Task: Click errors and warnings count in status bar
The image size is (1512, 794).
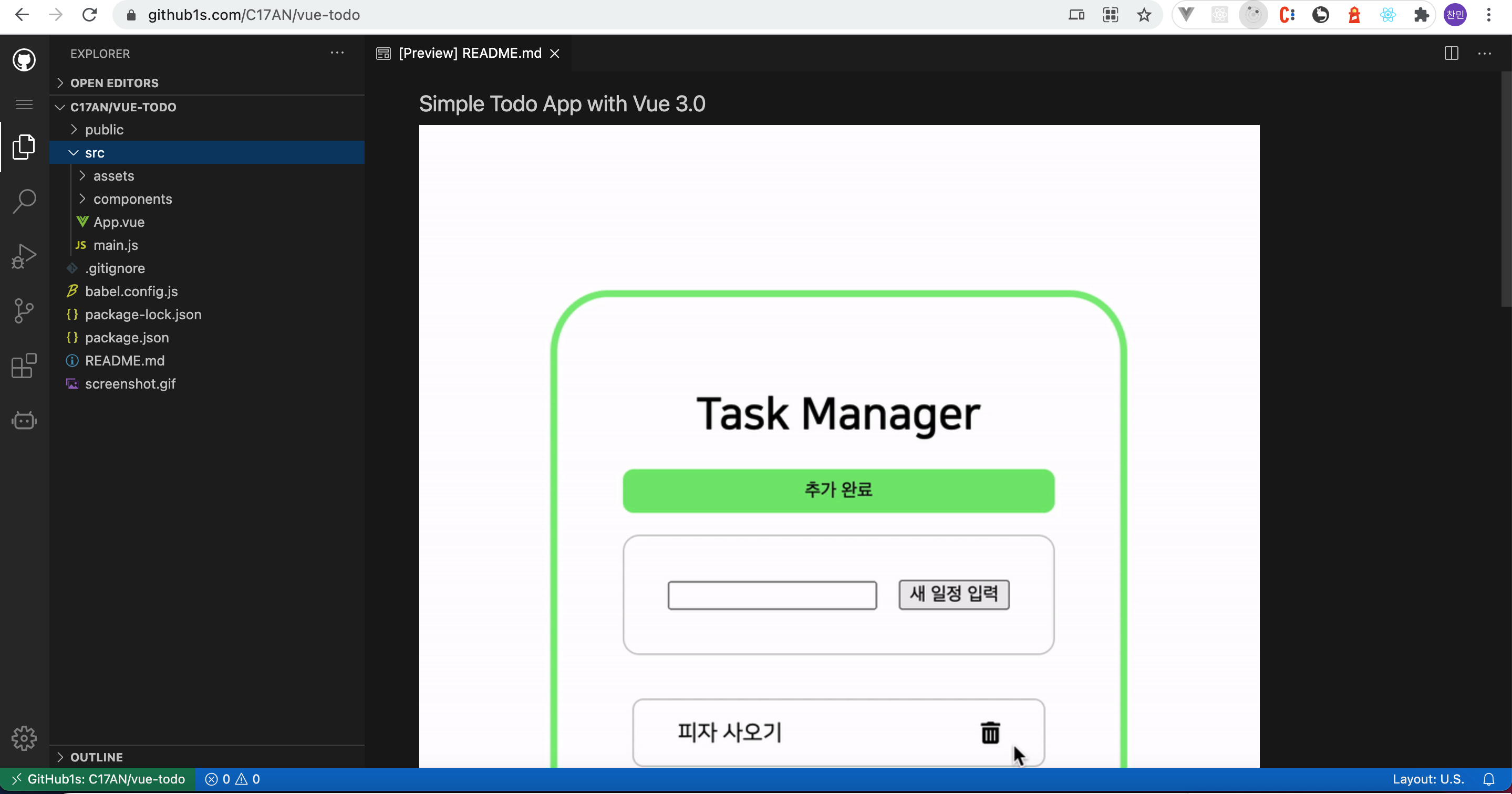Action: pos(232,779)
